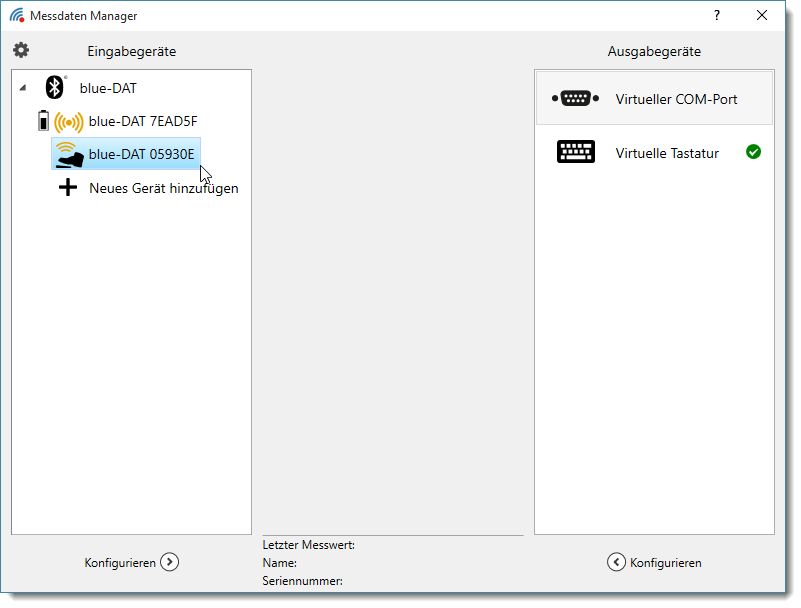Image resolution: width=801 pixels, height=608 pixels.
Task: Click the wireless signal icon of blue-DAT 7EAD5F
Action: pos(69,122)
